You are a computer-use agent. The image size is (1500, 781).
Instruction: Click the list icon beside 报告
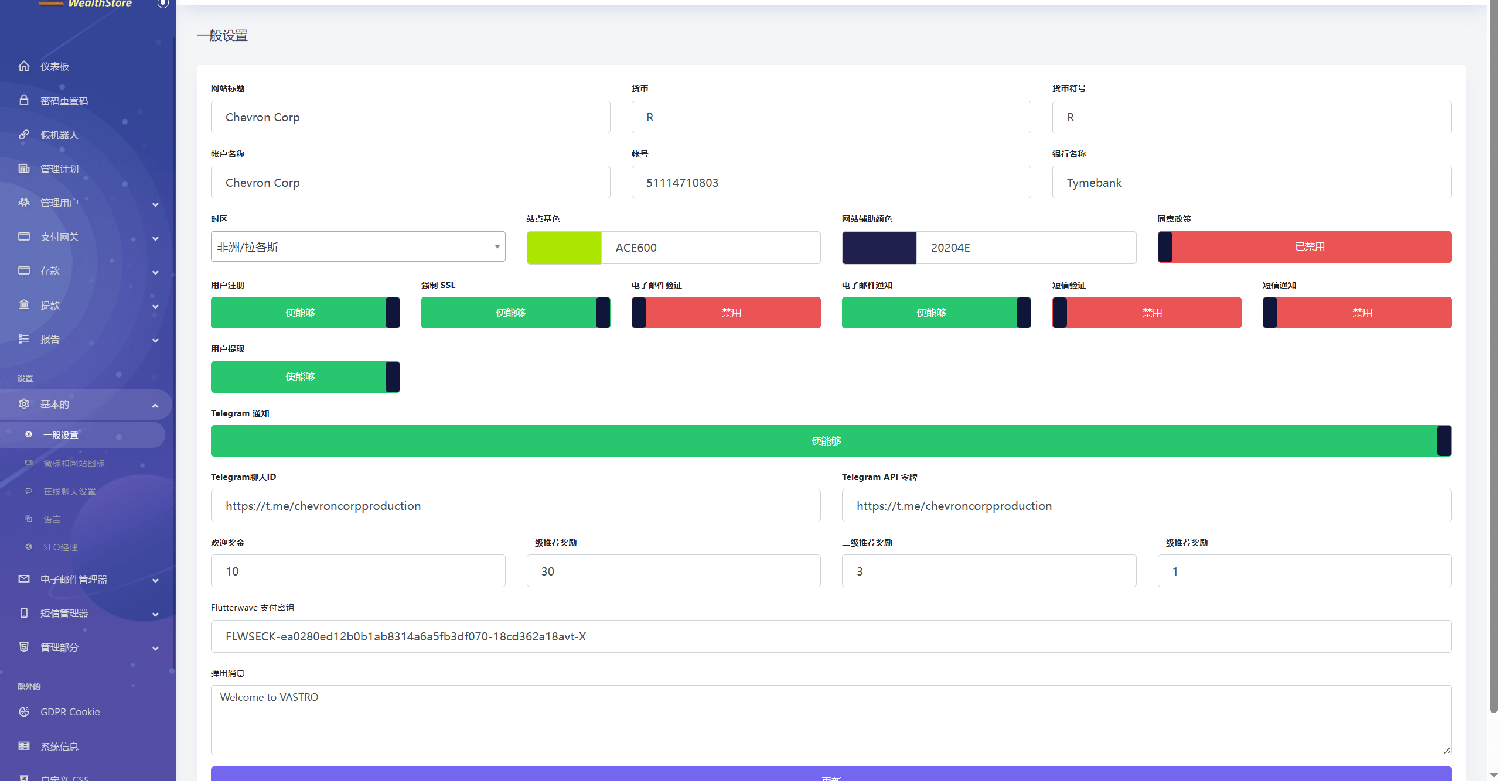[x=24, y=339]
